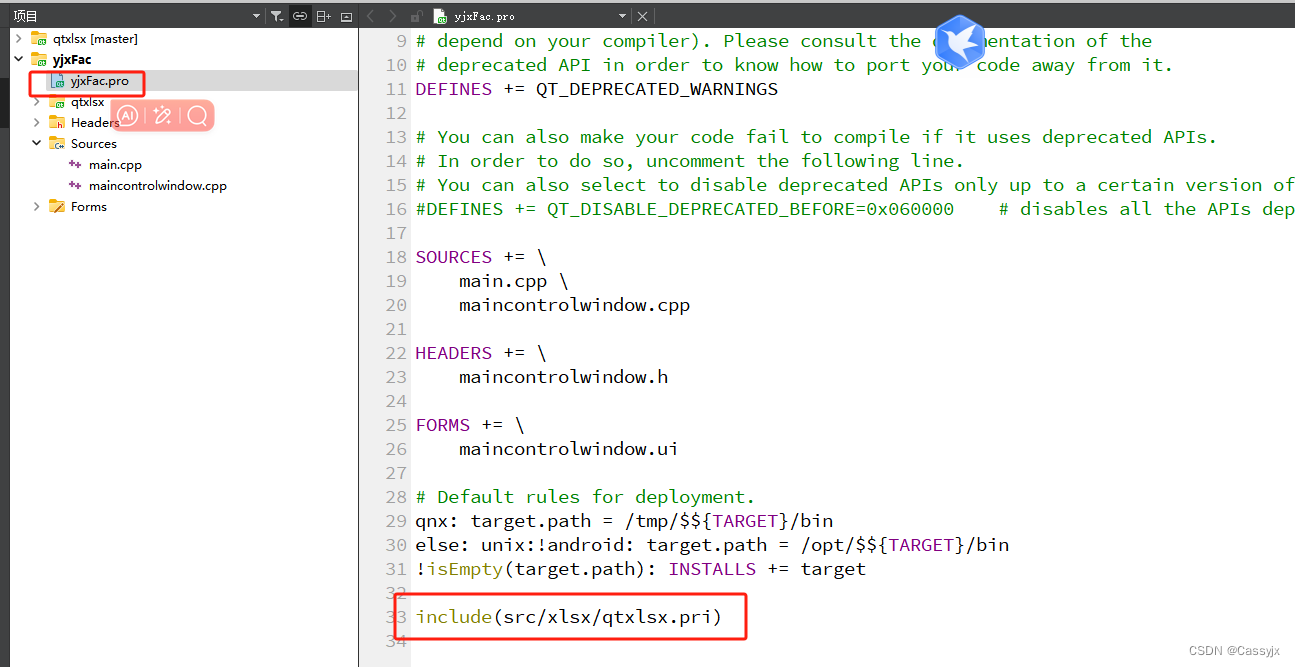Open the filter tree options

278,16
